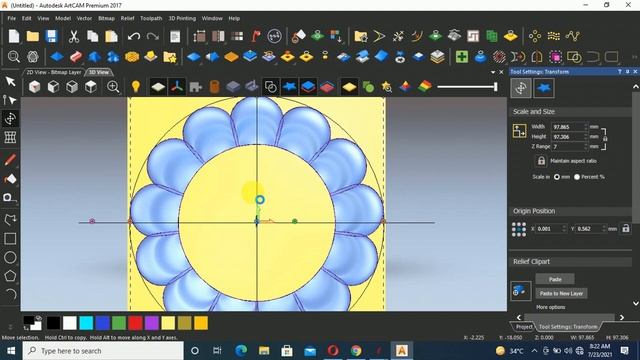Viewport: 640px width, 360px height.
Task: Click the origin position dot grid icon
Action: point(519,229)
